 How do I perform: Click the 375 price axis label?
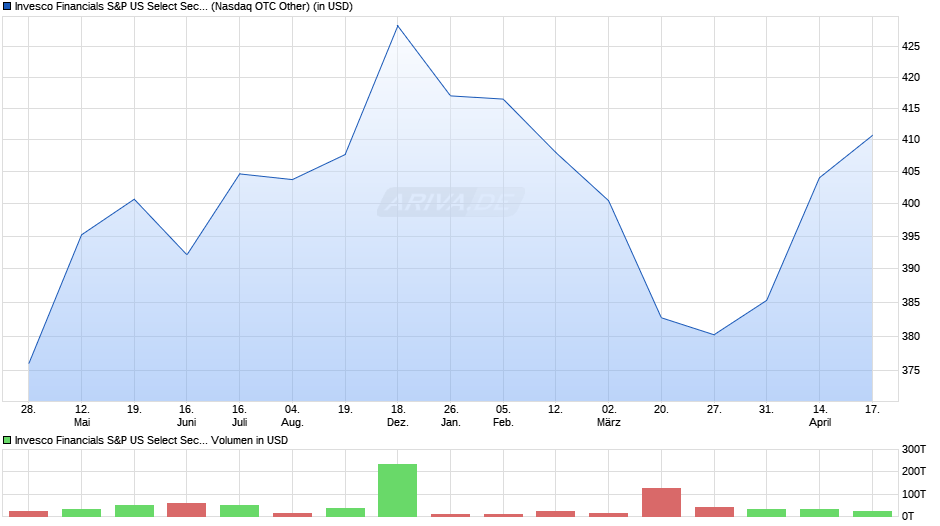click(911, 371)
